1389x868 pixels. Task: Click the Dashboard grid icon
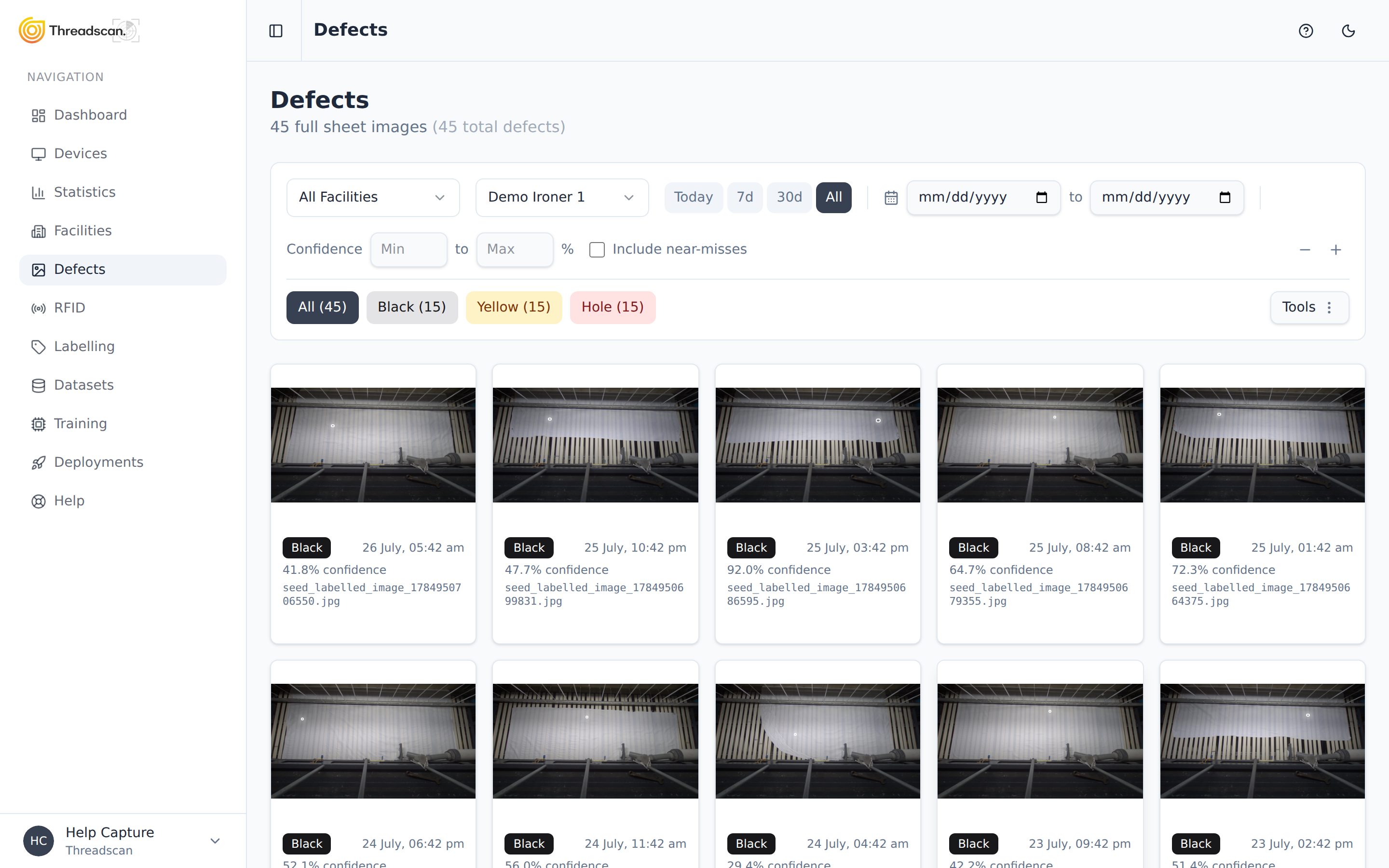coord(39,115)
